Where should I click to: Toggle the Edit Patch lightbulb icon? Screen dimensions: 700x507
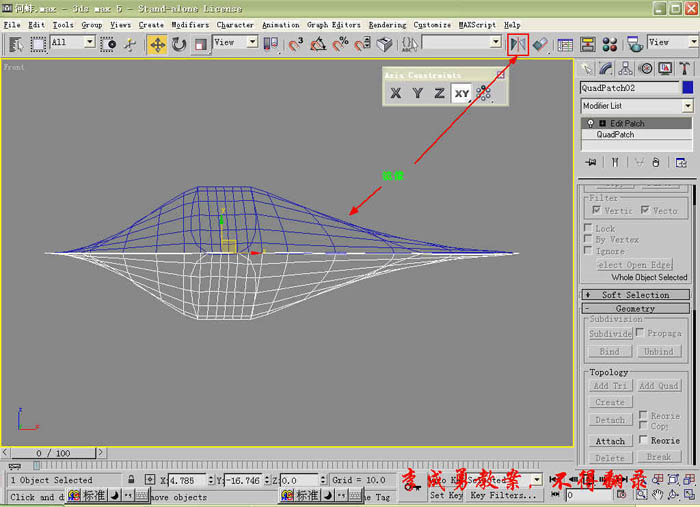pos(591,123)
